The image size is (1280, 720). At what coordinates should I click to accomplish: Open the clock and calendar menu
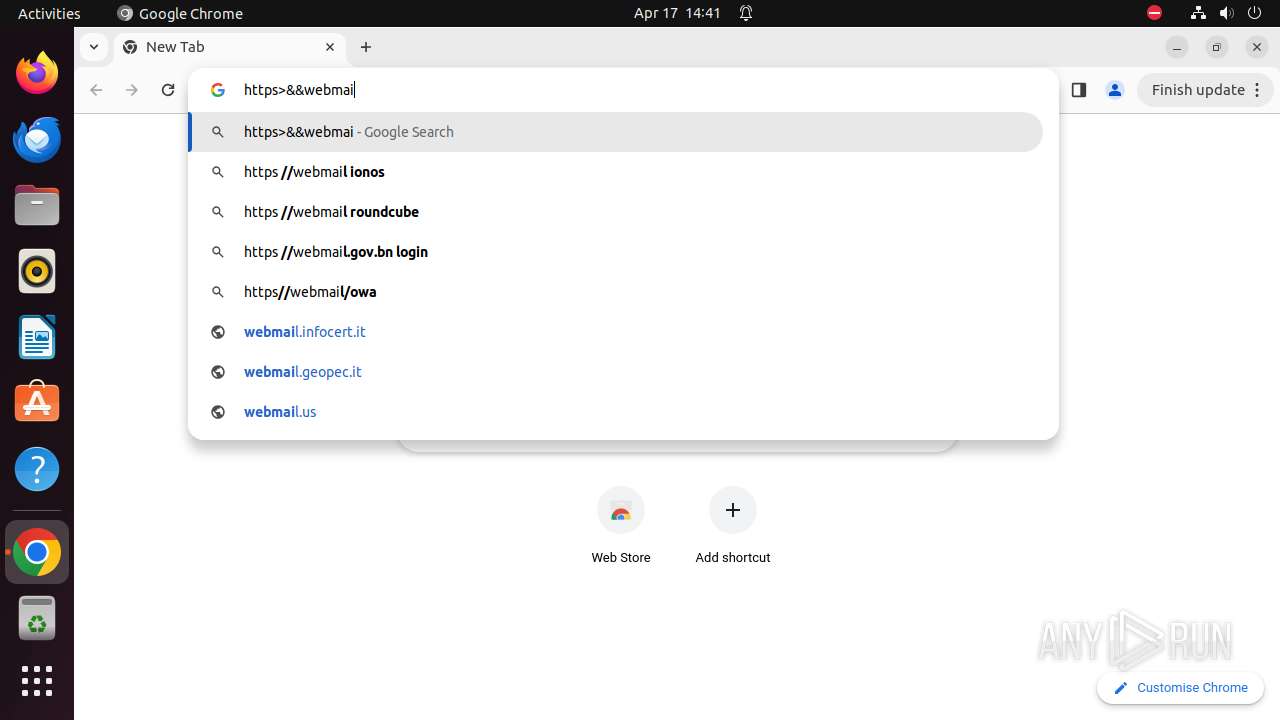pyautogui.click(x=677, y=13)
